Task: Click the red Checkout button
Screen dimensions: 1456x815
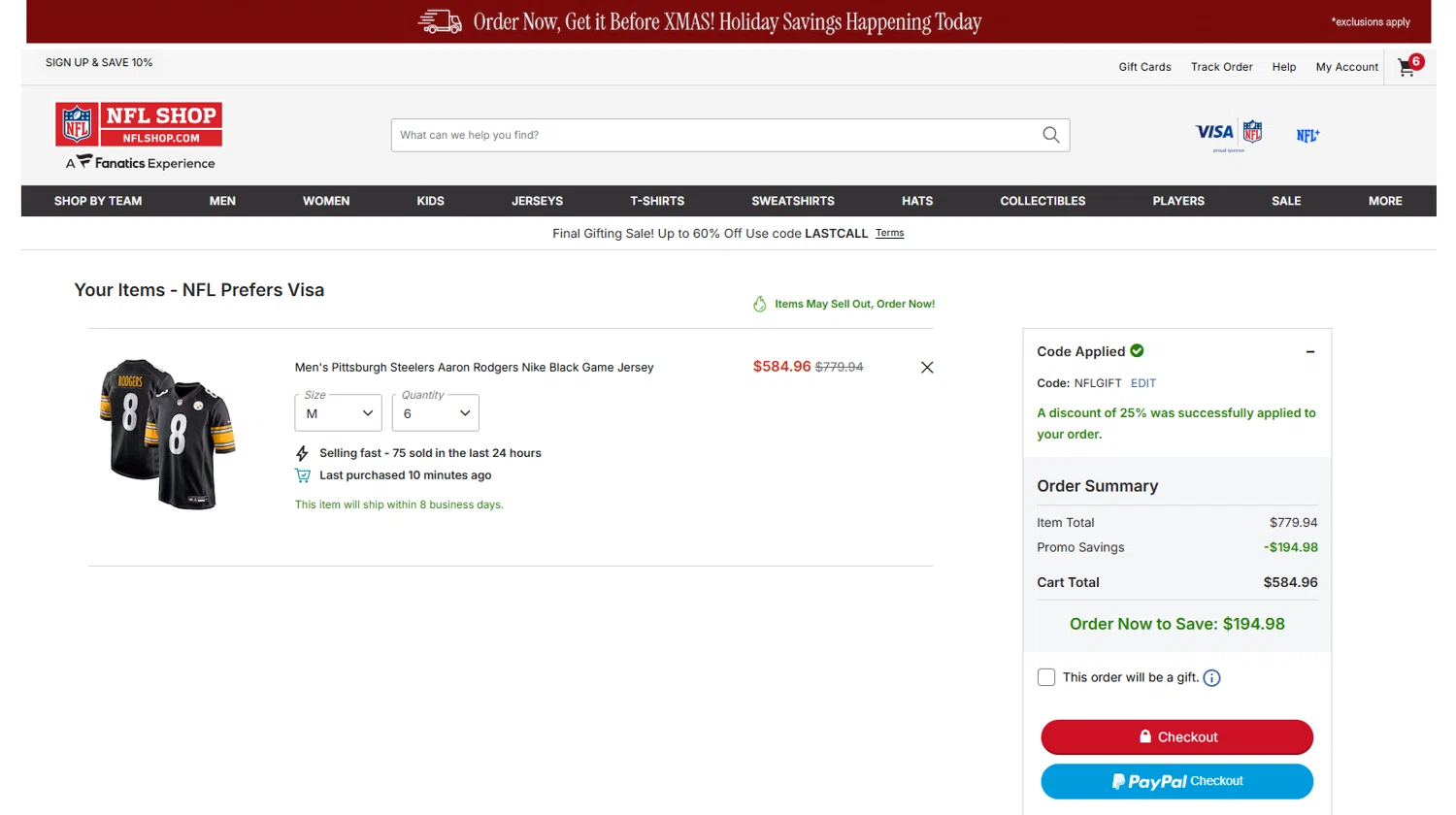Action: click(x=1176, y=737)
